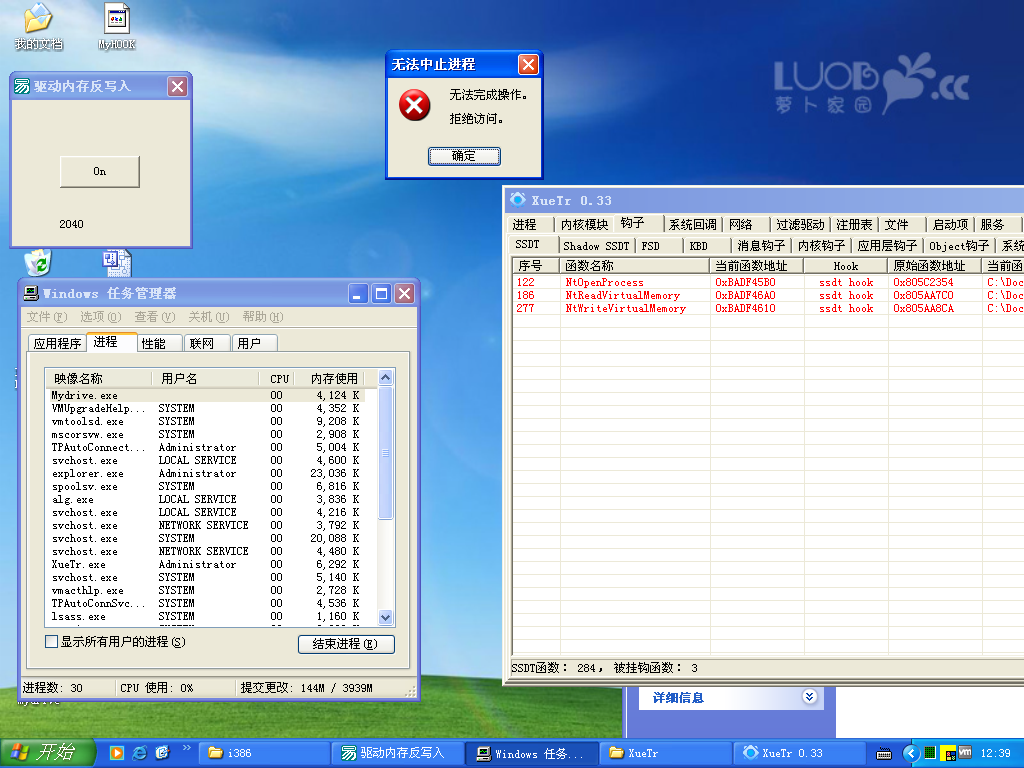Open the Shadow SSDT sub-tab
The height and width of the screenshot is (768, 1024).
pos(596,246)
